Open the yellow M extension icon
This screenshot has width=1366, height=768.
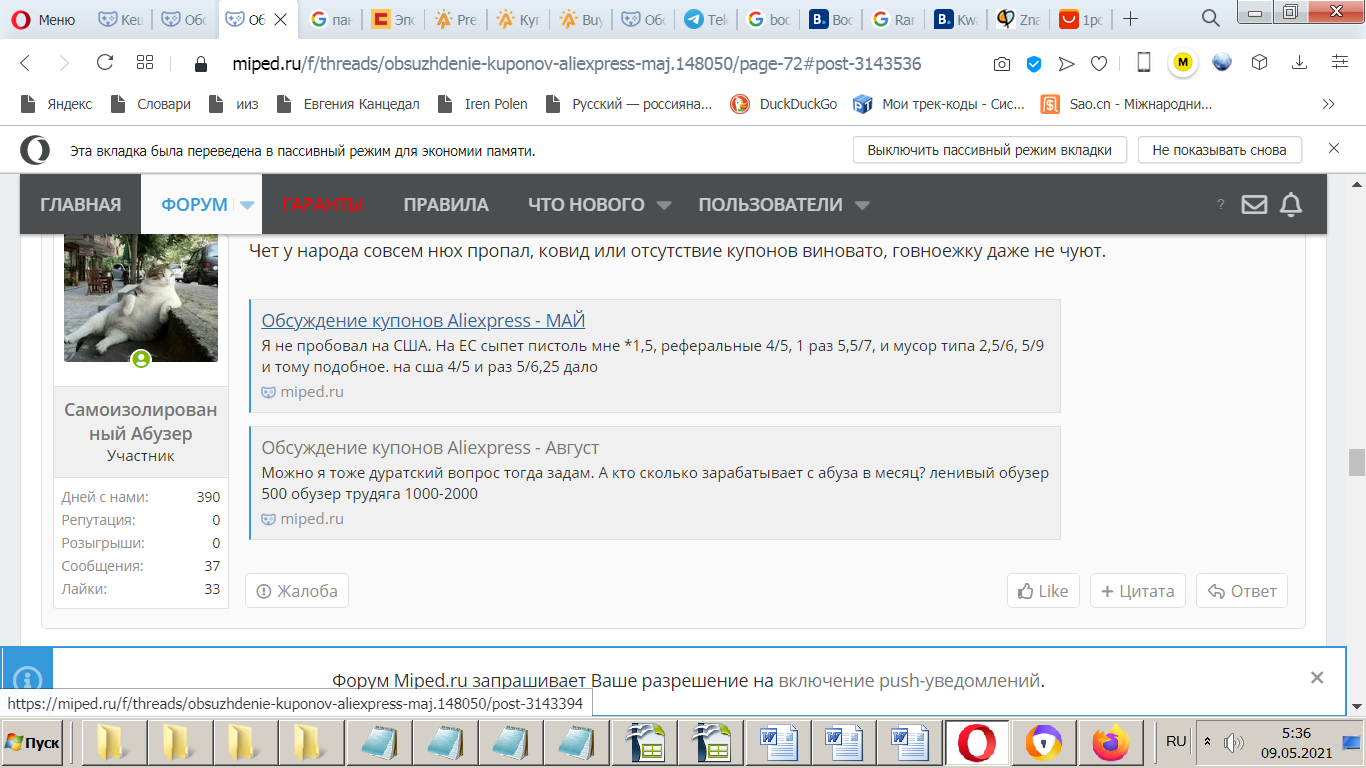[1183, 63]
